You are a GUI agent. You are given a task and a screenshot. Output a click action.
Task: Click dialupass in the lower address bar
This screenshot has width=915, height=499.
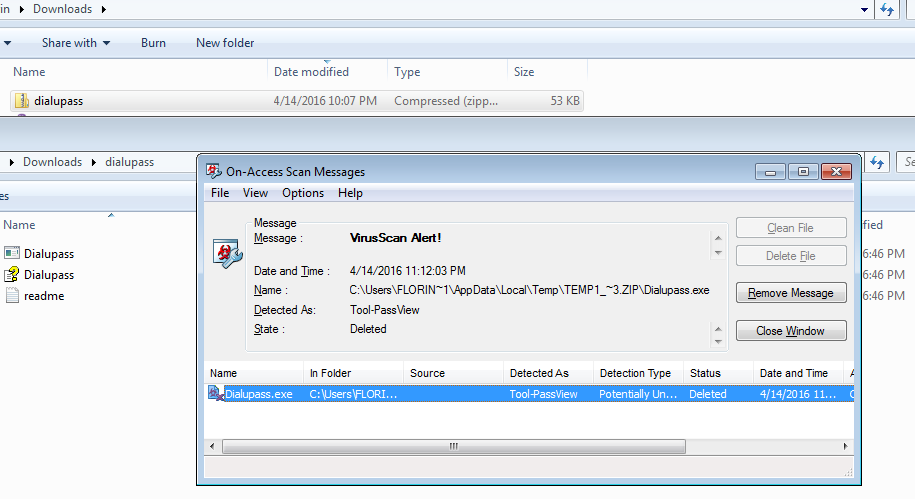pyautogui.click(x=130, y=162)
